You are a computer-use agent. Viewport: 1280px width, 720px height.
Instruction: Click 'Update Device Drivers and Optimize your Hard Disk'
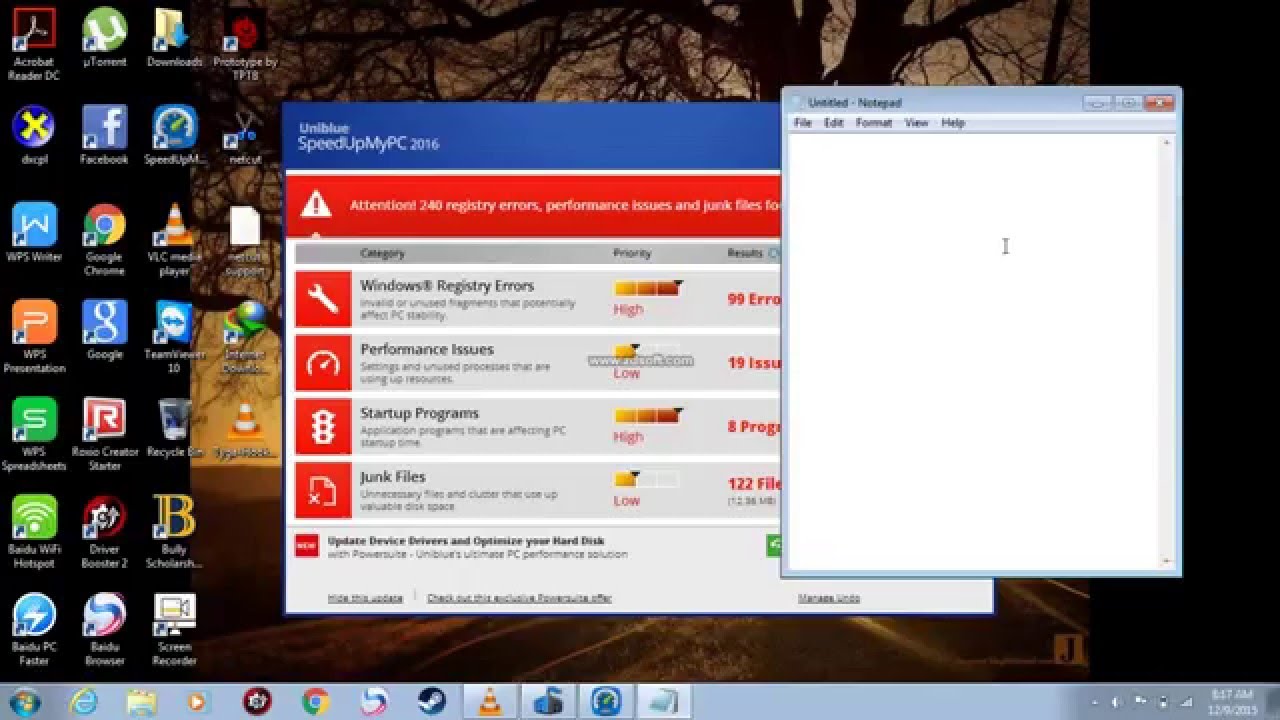click(x=466, y=541)
